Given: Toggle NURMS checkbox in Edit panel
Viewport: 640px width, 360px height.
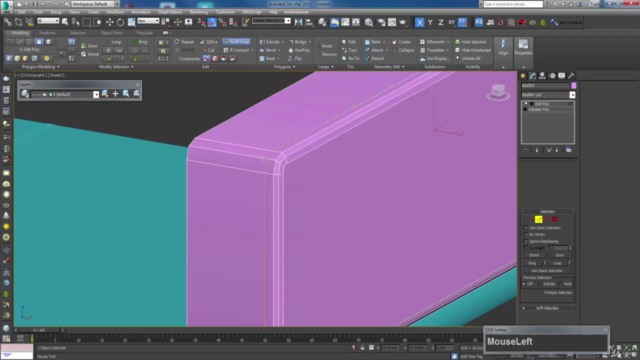Looking at the screenshot, I should click(x=177, y=50).
